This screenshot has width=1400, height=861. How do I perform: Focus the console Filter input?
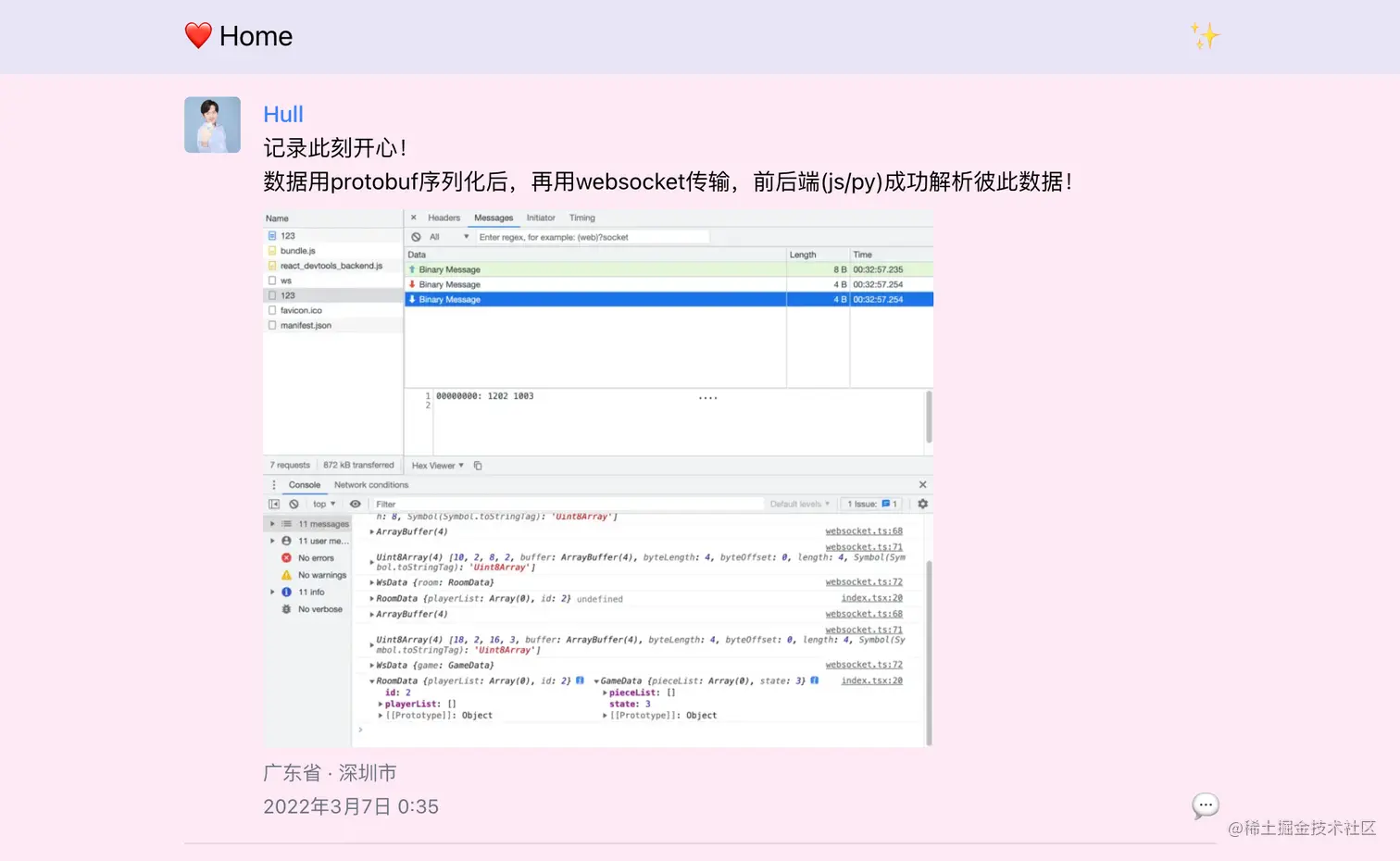tap(568, 505)
